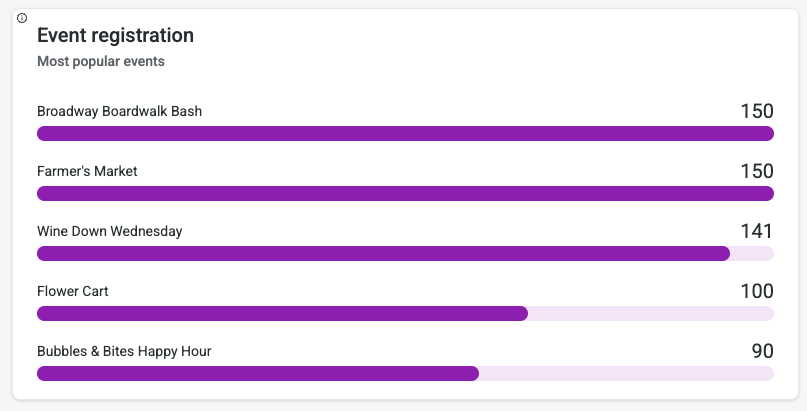The width and height of the screenshot is (807, 411).
Task: Click the filled purple Flower Cart bar
Action: tap(282, 314)
